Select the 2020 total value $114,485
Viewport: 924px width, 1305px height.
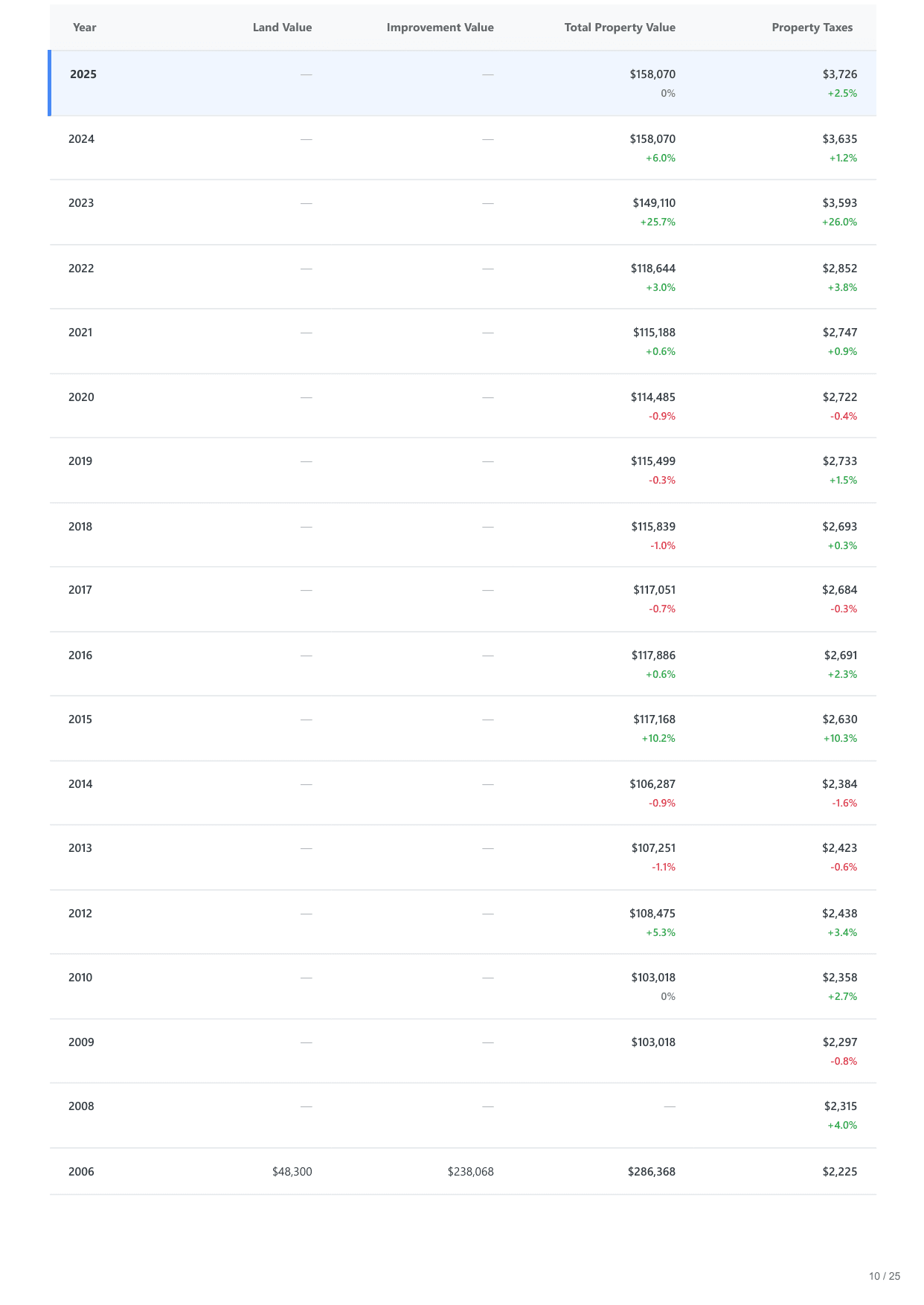coord(652,397)
